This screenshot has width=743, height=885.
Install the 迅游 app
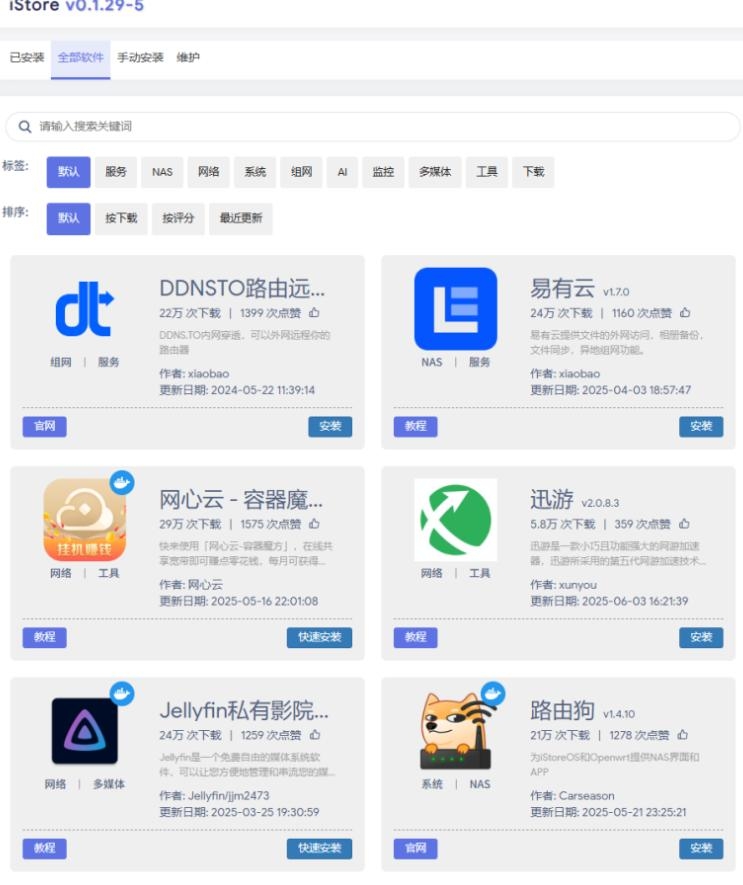tap(701, 637)
